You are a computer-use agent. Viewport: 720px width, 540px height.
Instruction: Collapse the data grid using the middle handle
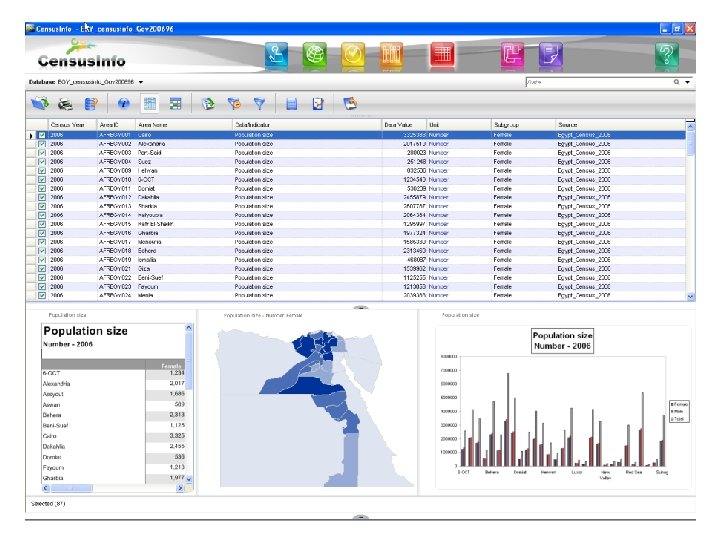(x=361, y=307)
